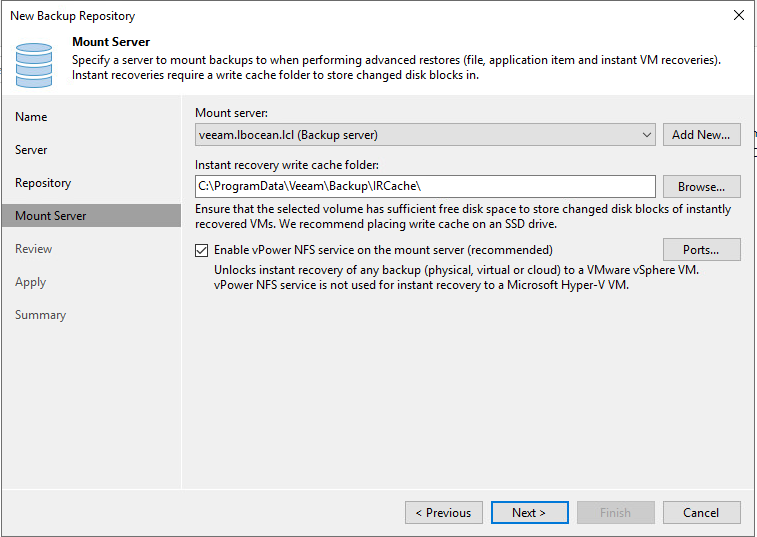Toggle Enable vPower NFS service checkbox
The height and width of the screenshot is (537, 757).
(202, 250)
